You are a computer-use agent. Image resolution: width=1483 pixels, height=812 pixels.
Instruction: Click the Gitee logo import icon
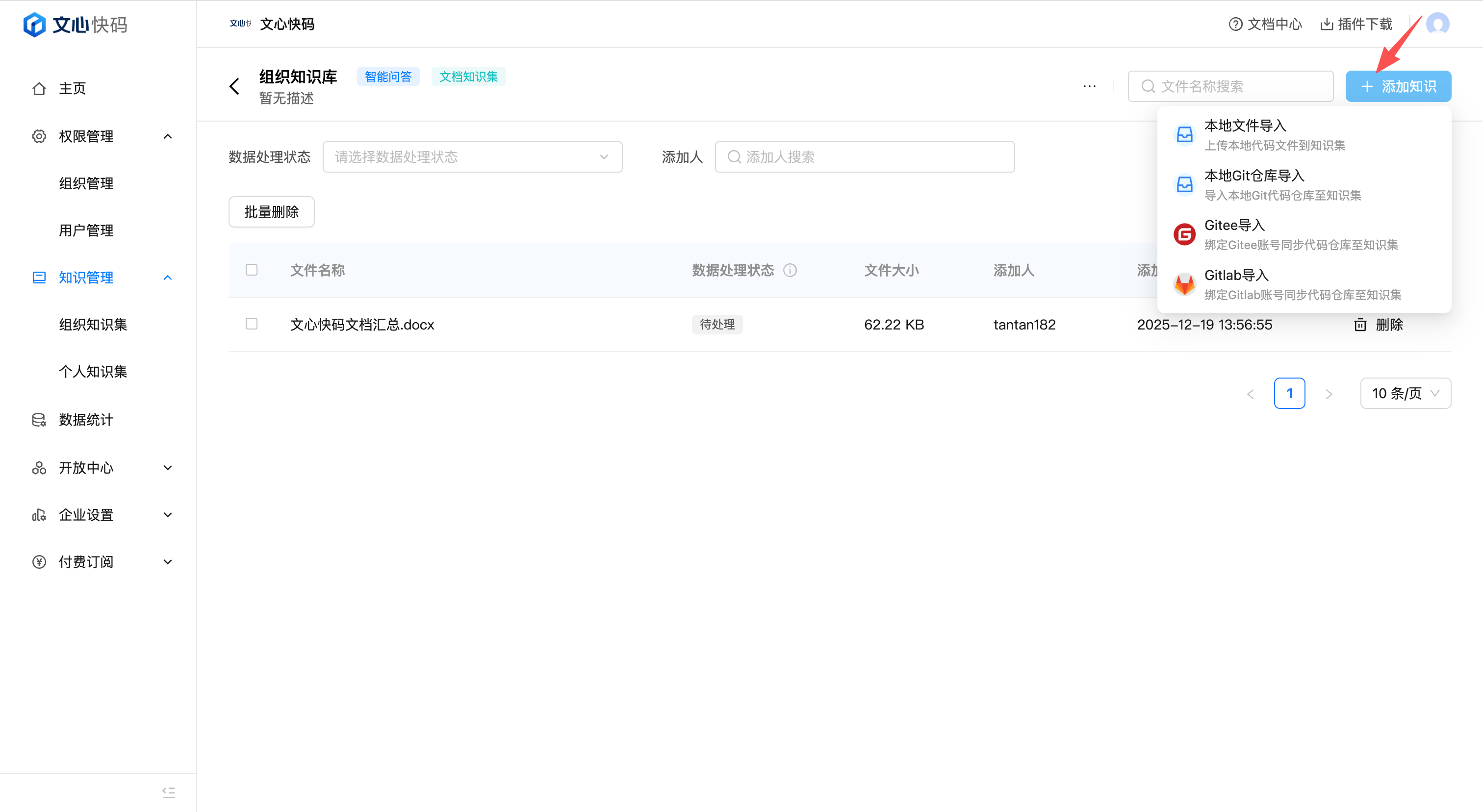[1184, 234]
